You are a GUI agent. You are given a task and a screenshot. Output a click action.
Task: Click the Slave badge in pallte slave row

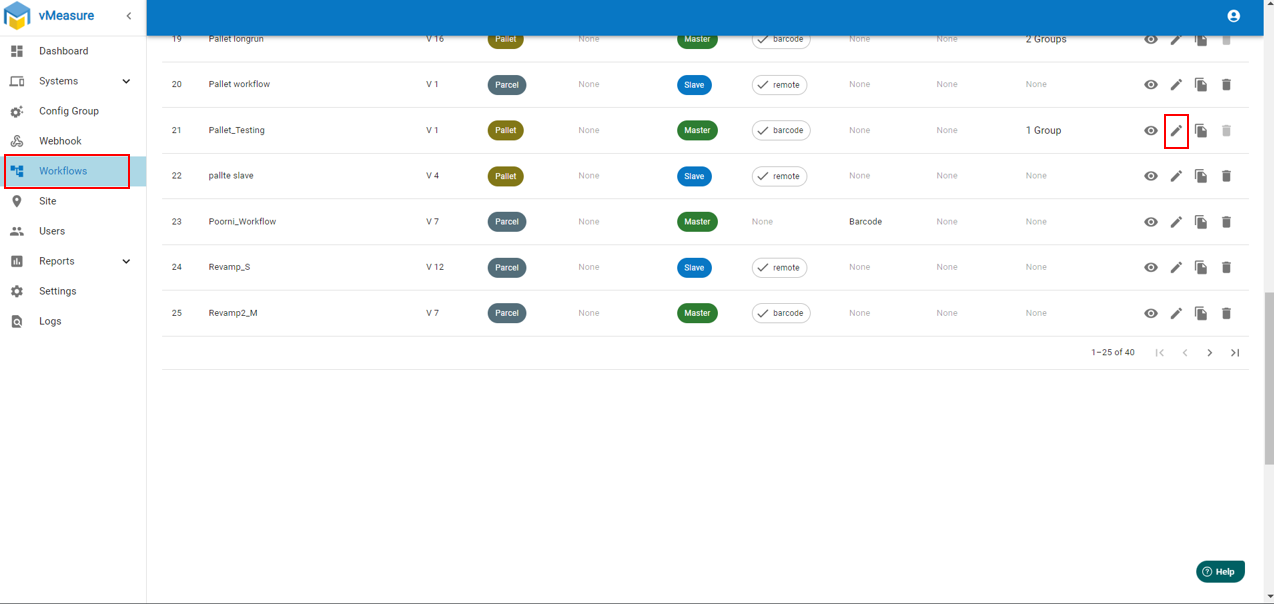694,176
